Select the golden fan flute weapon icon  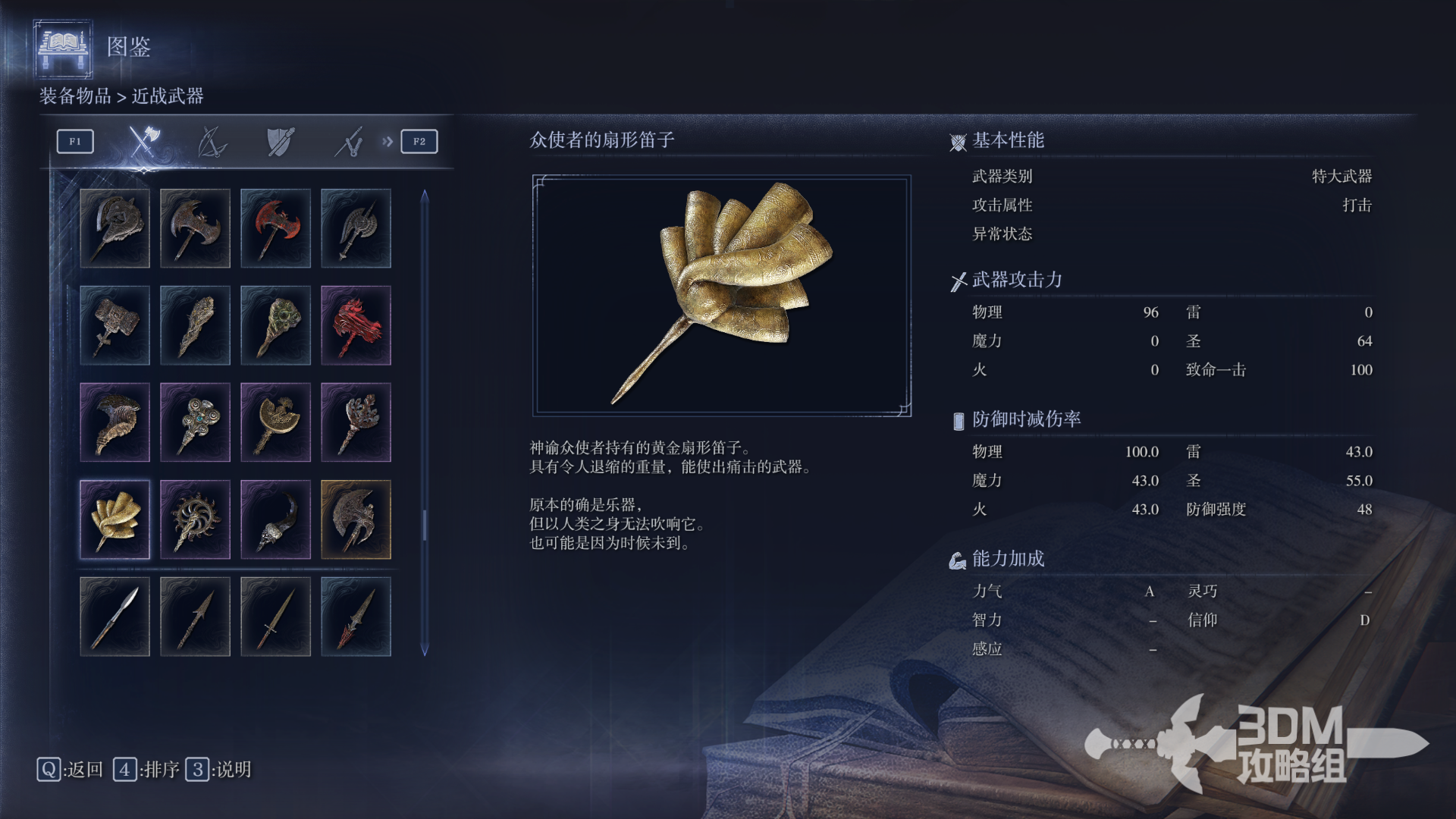coord(115,519)
